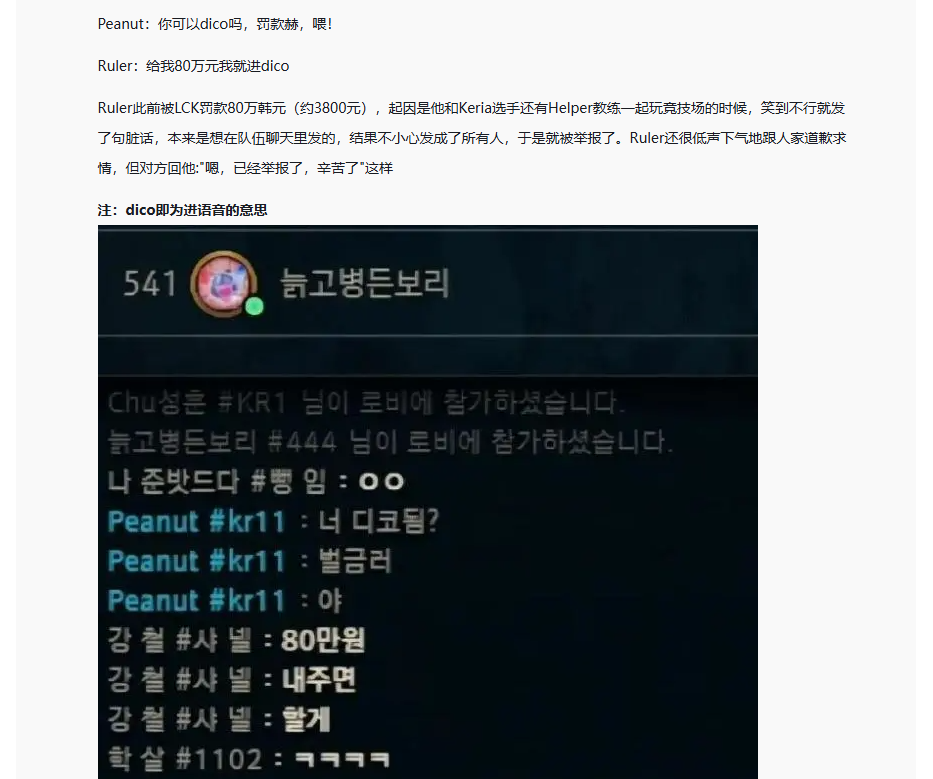Click the green online status dot

[x=255, y=306]
